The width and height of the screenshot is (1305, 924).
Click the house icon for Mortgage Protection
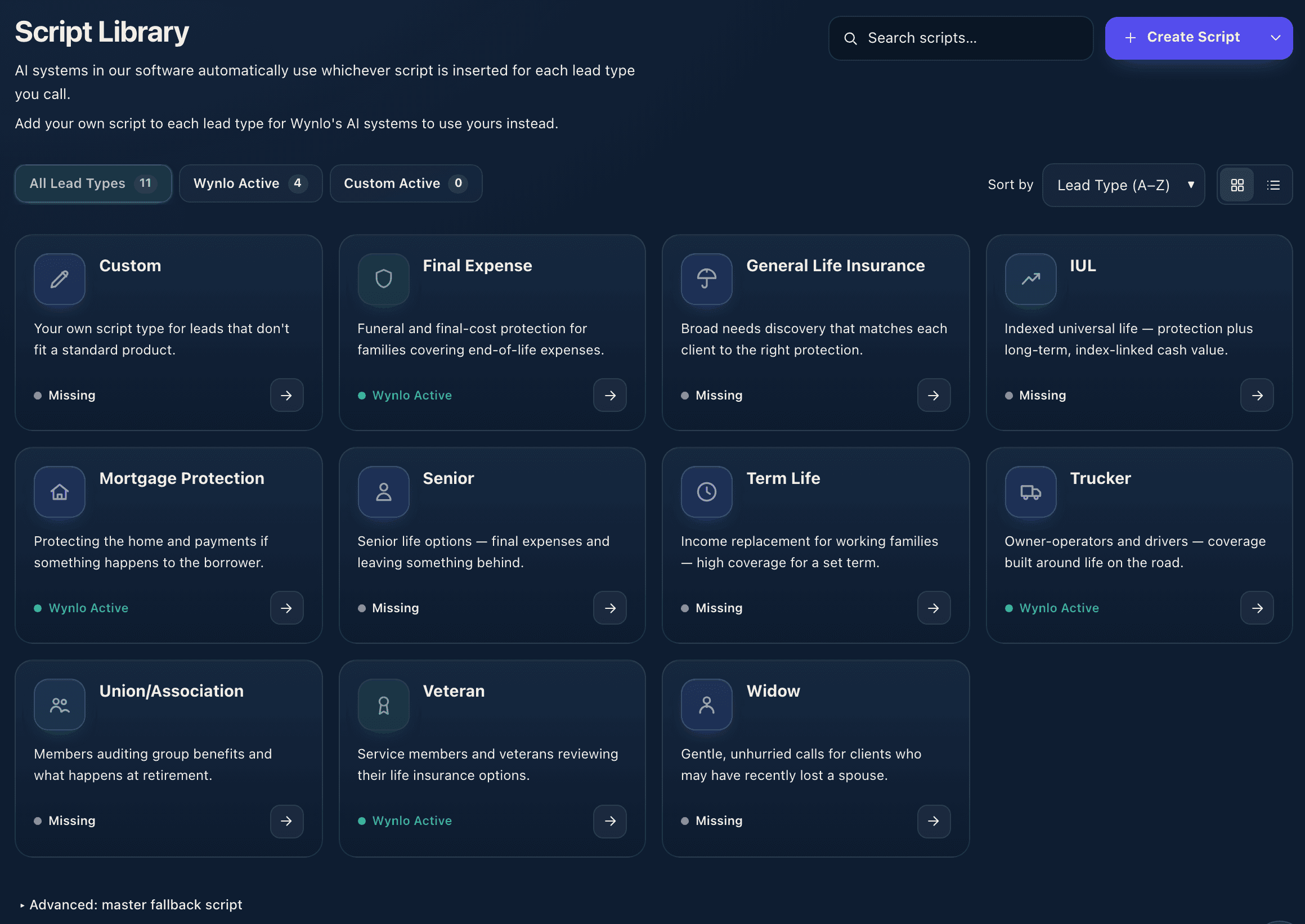point(59,492)
